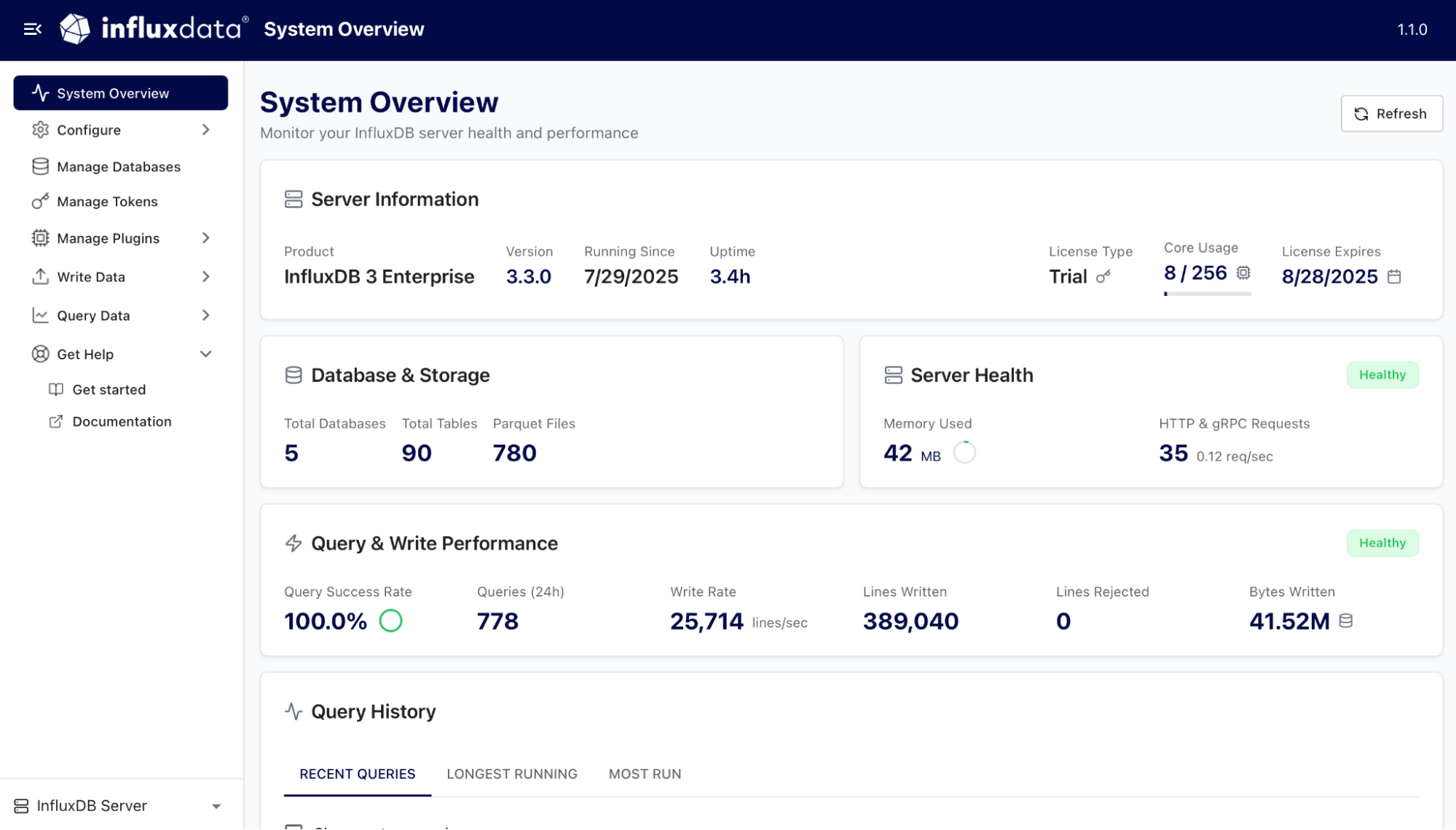This screenshot has width=1456, height=830.
Task: Click the Query Data chart icon
Action: pyautogui.click(x=41, y=316)
